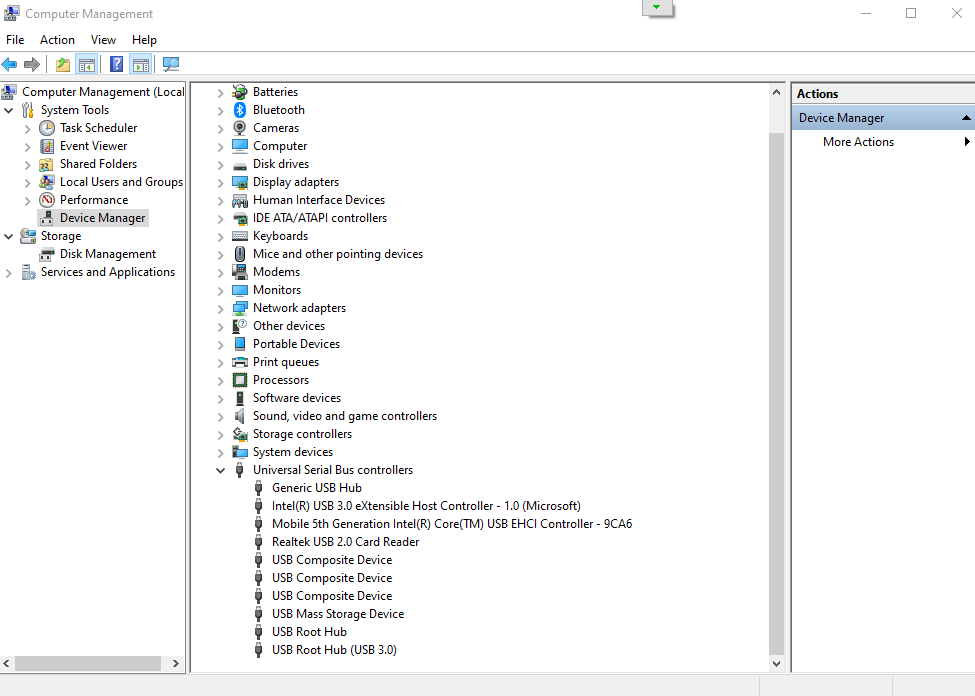The height and width of the screenshot is (696, 975).
Task: Expand the Software devices category
Action: point(220,399)
